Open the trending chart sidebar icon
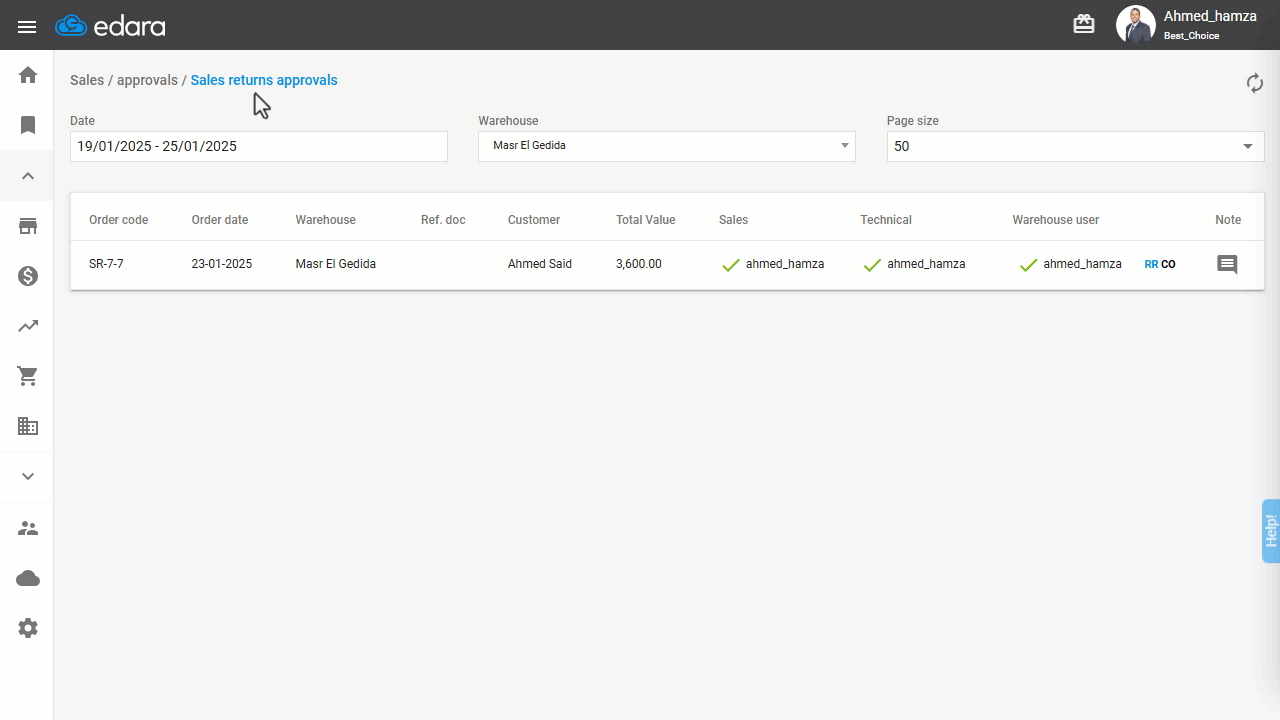 tap(28, 326)
